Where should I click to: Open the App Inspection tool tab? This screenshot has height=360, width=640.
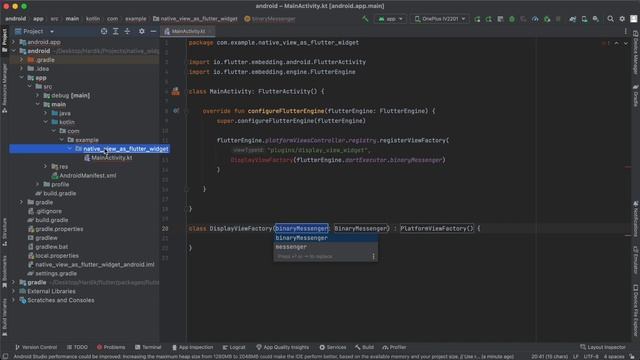[192, 347]
